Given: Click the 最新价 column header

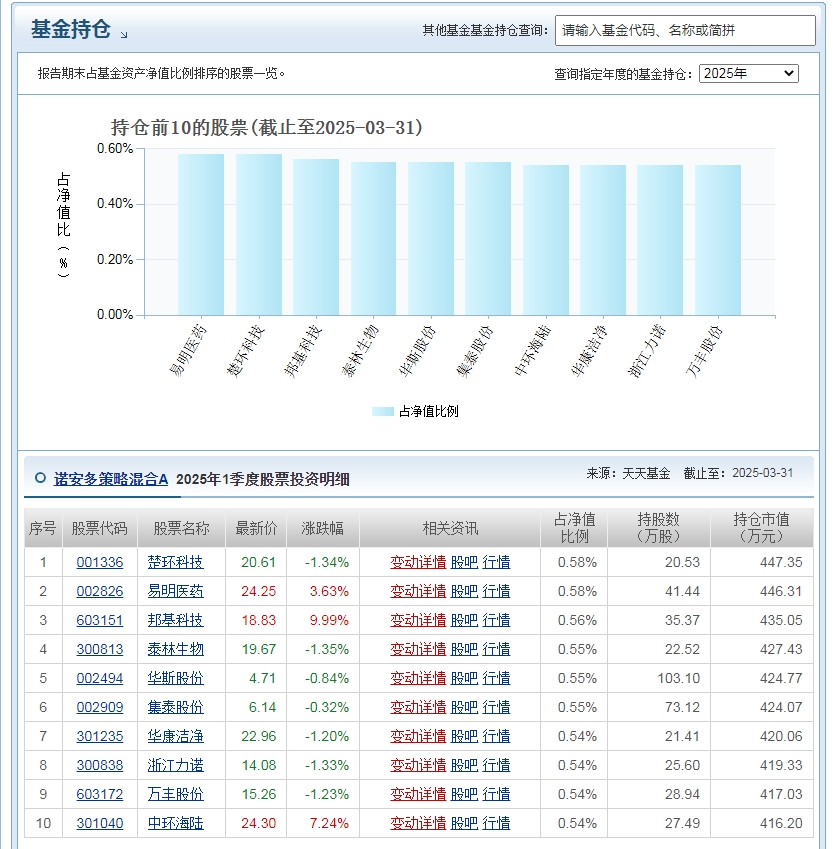Looking at the screenshot, I should tap(256, 528).
